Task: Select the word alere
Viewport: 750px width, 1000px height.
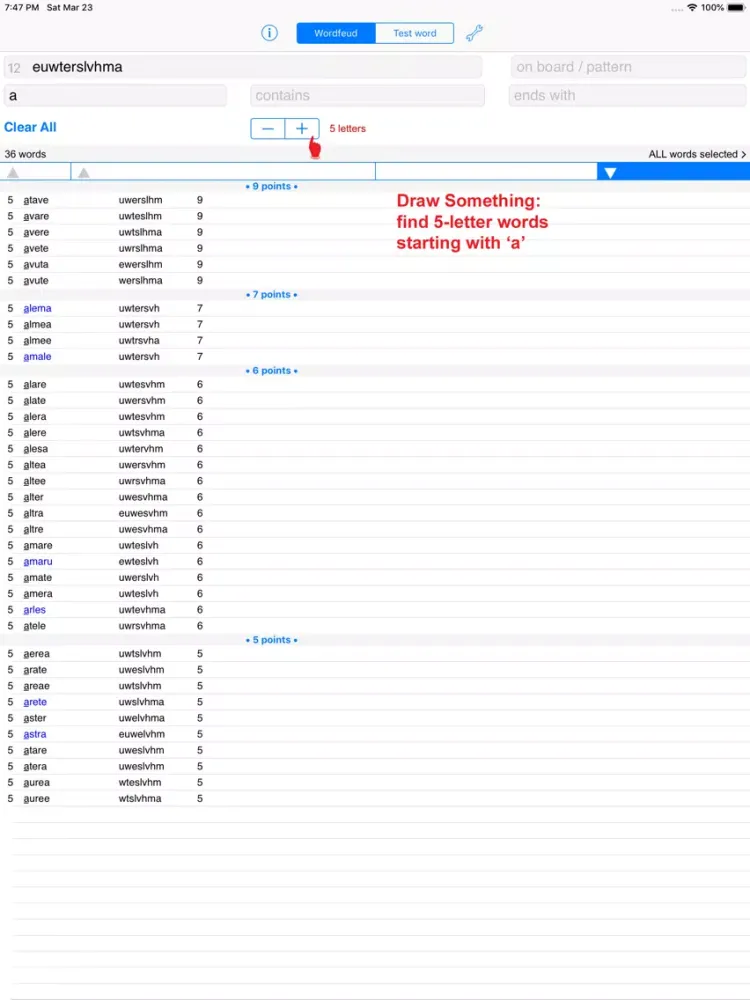Action: (x=35, y=433)
